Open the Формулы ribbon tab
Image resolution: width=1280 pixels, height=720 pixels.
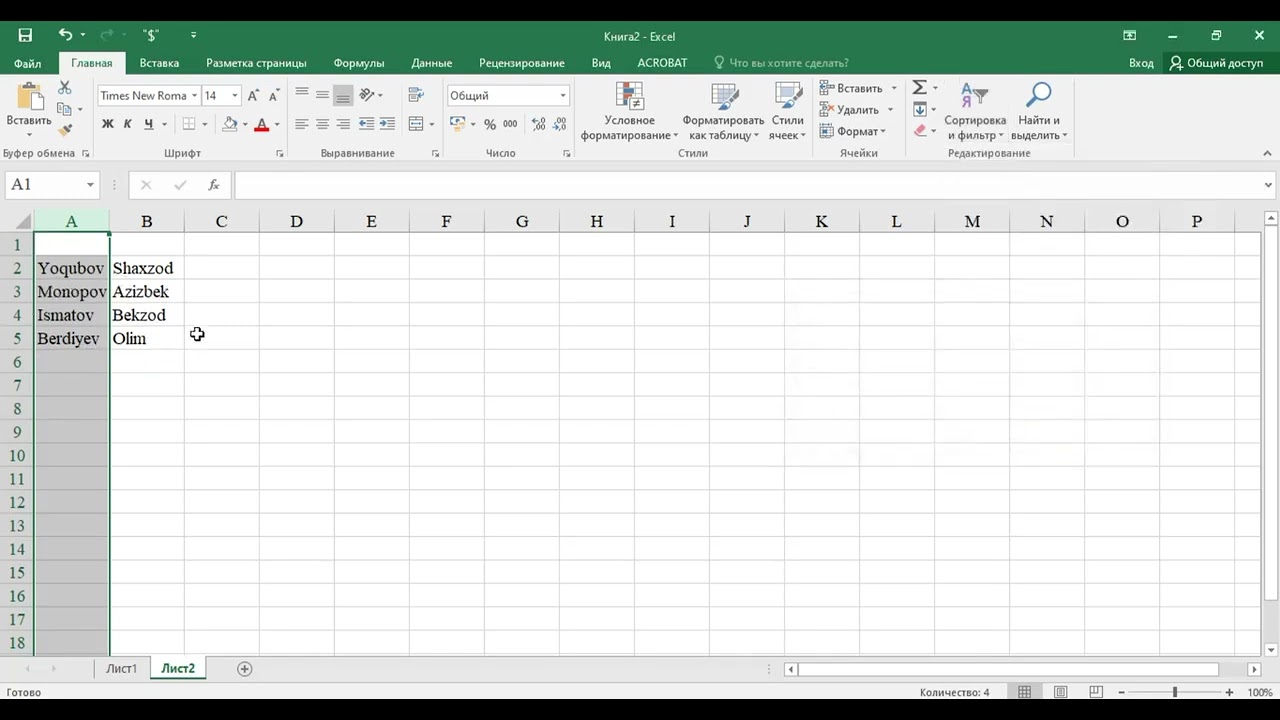pos(359,63)
